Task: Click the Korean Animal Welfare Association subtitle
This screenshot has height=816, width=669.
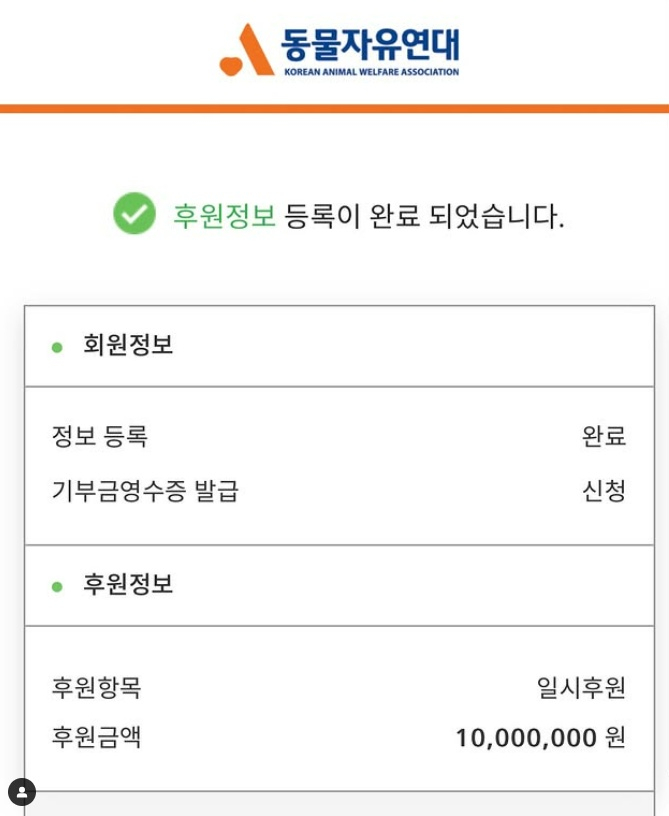Action: point(371,72)
